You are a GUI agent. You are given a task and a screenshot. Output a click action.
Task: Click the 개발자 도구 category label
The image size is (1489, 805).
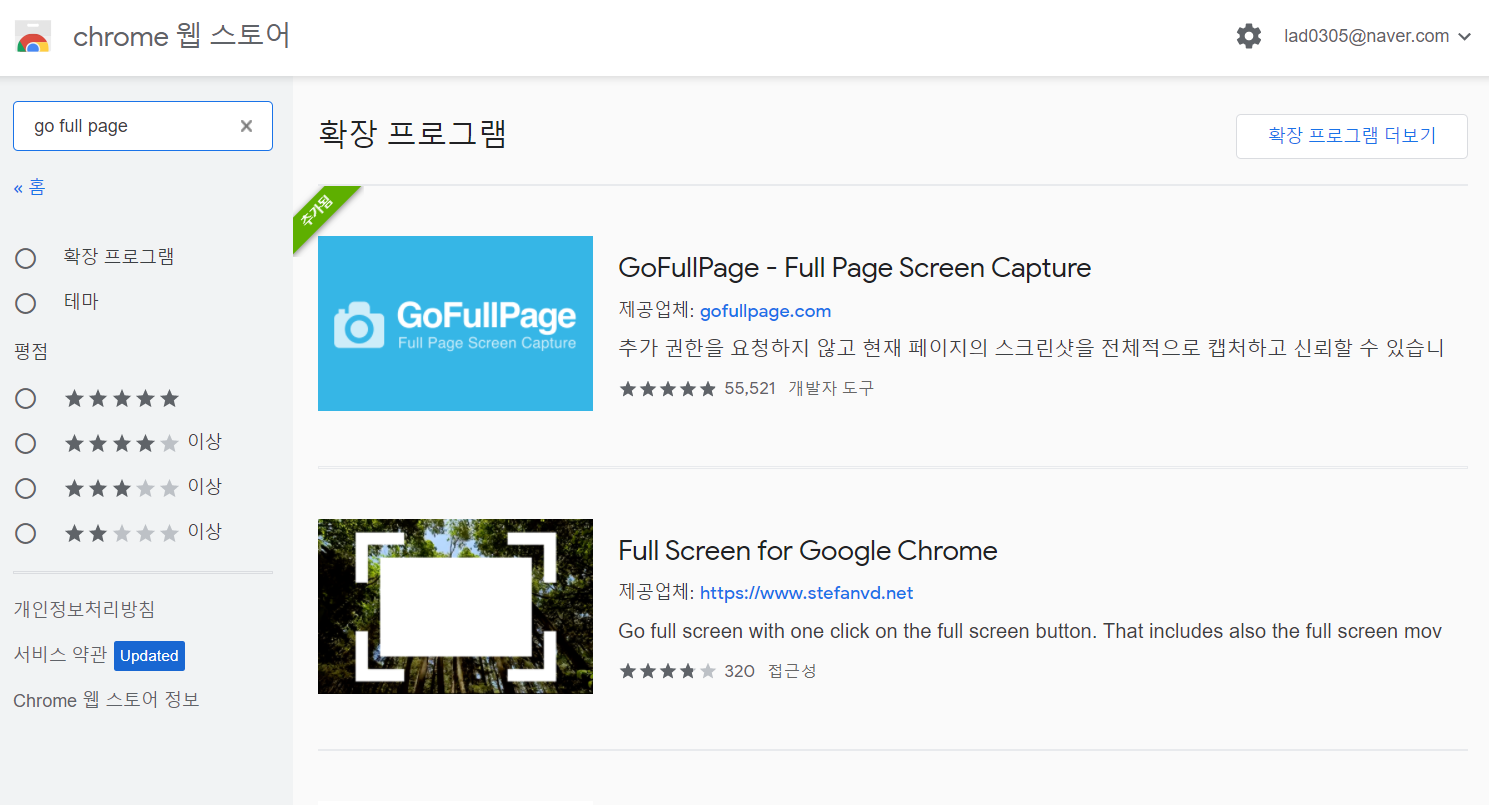[x=831, y=388]
